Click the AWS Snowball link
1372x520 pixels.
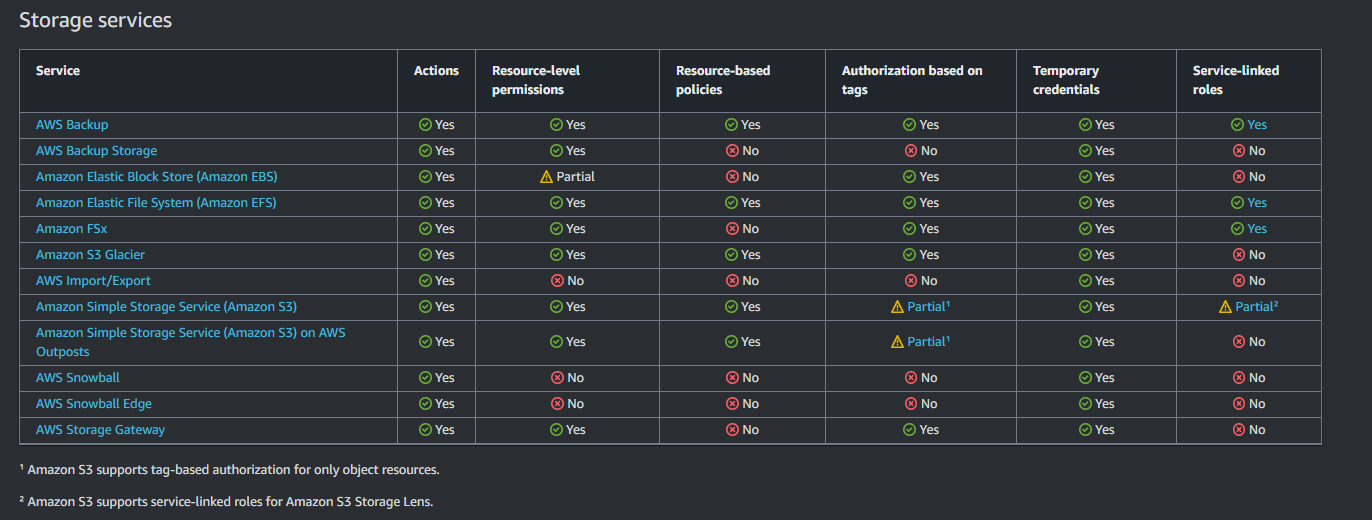point(78,378)
